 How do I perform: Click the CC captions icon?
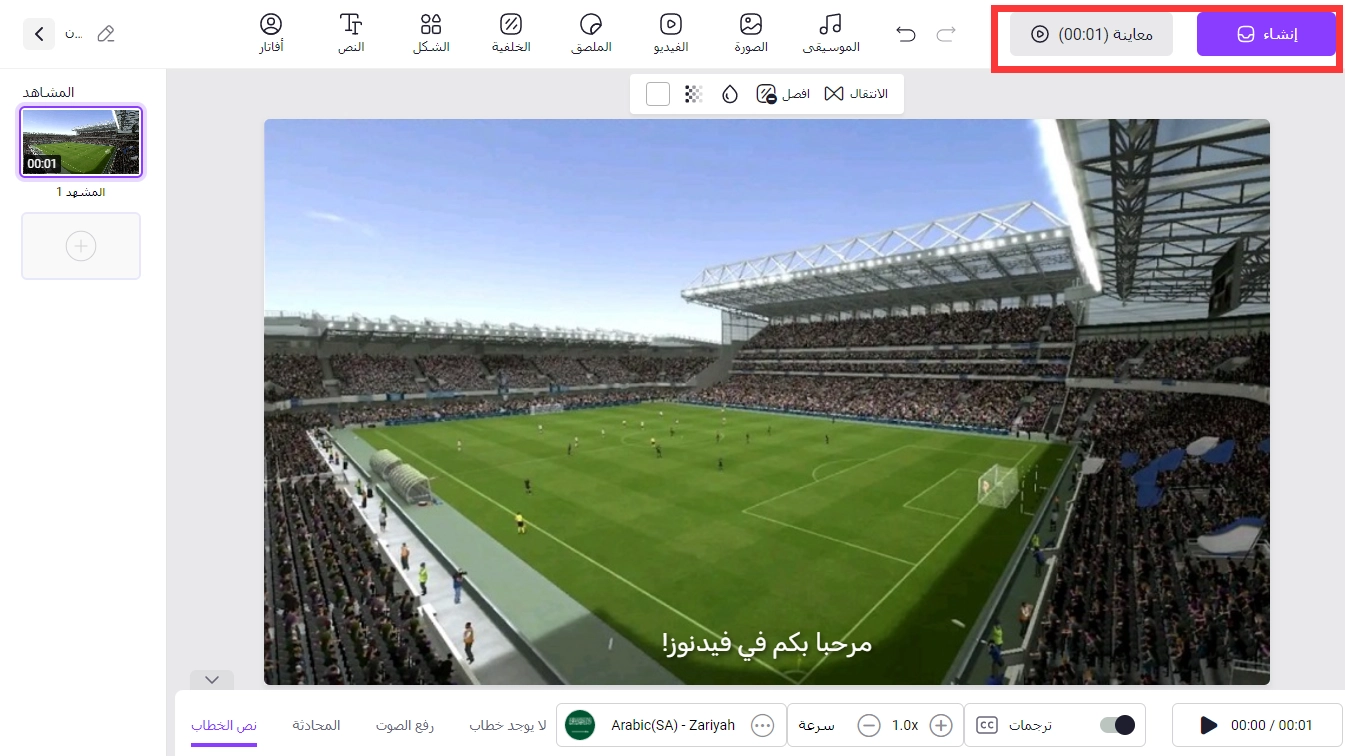(986, 725)
